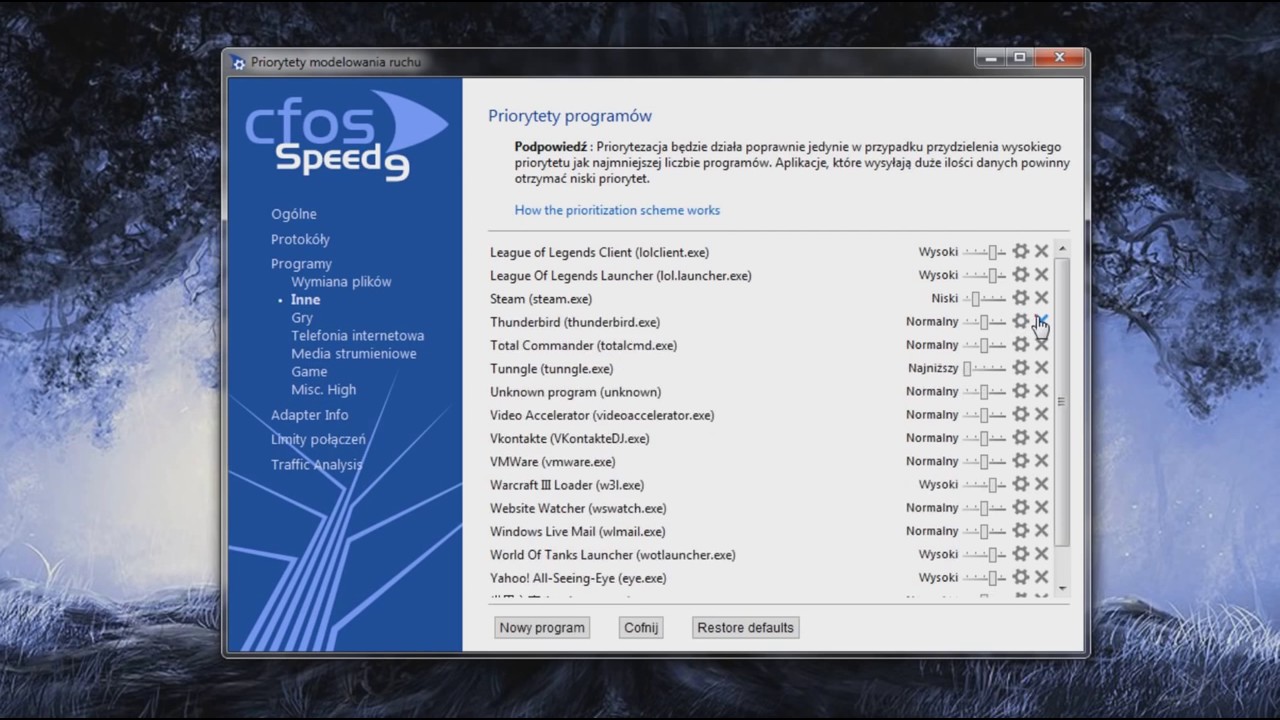1280x720 pixels.
Task: Open the Protokoły section
Action: [300, 239]
